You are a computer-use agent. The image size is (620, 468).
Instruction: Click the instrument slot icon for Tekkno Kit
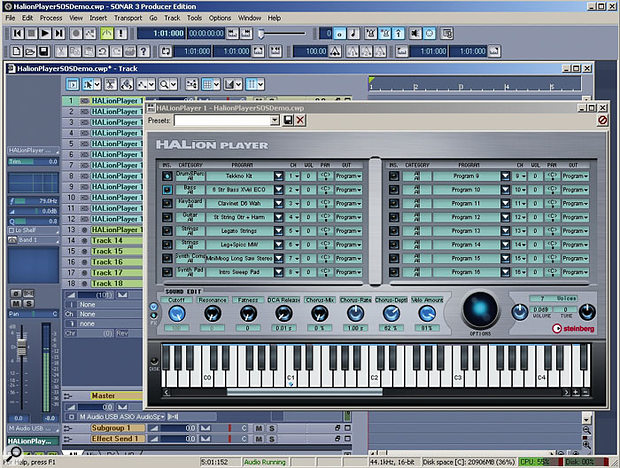pos(167,176)
